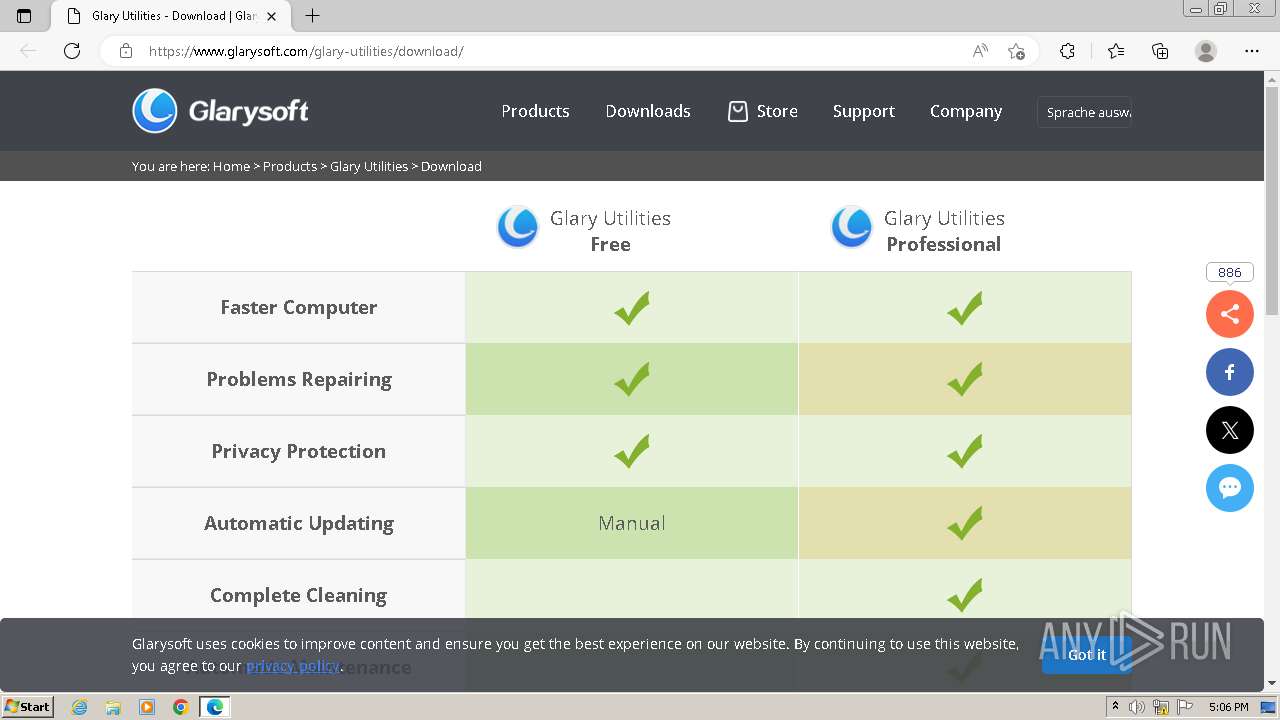Image resolution: width=1280 pixels, height=720 pixels.
Task: Click the Problems Repairing row label
Action: [x=299, y=379]
